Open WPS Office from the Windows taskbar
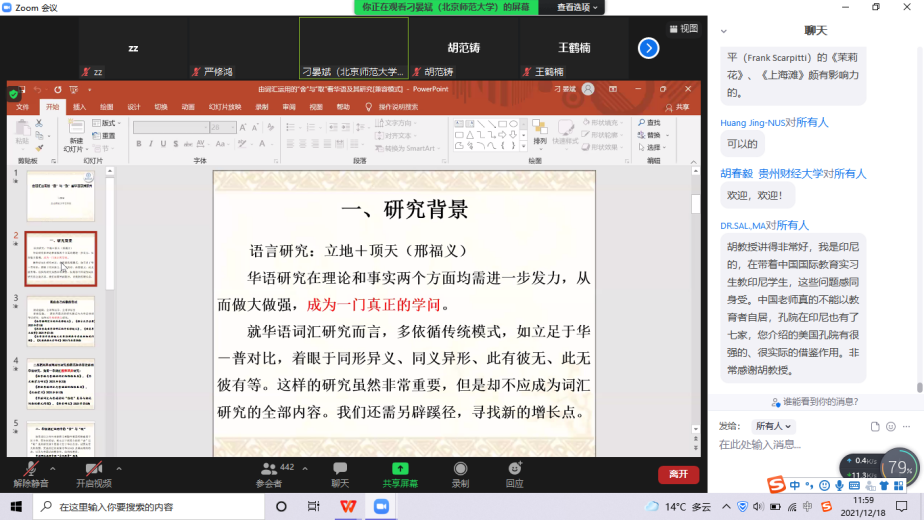 346,507
